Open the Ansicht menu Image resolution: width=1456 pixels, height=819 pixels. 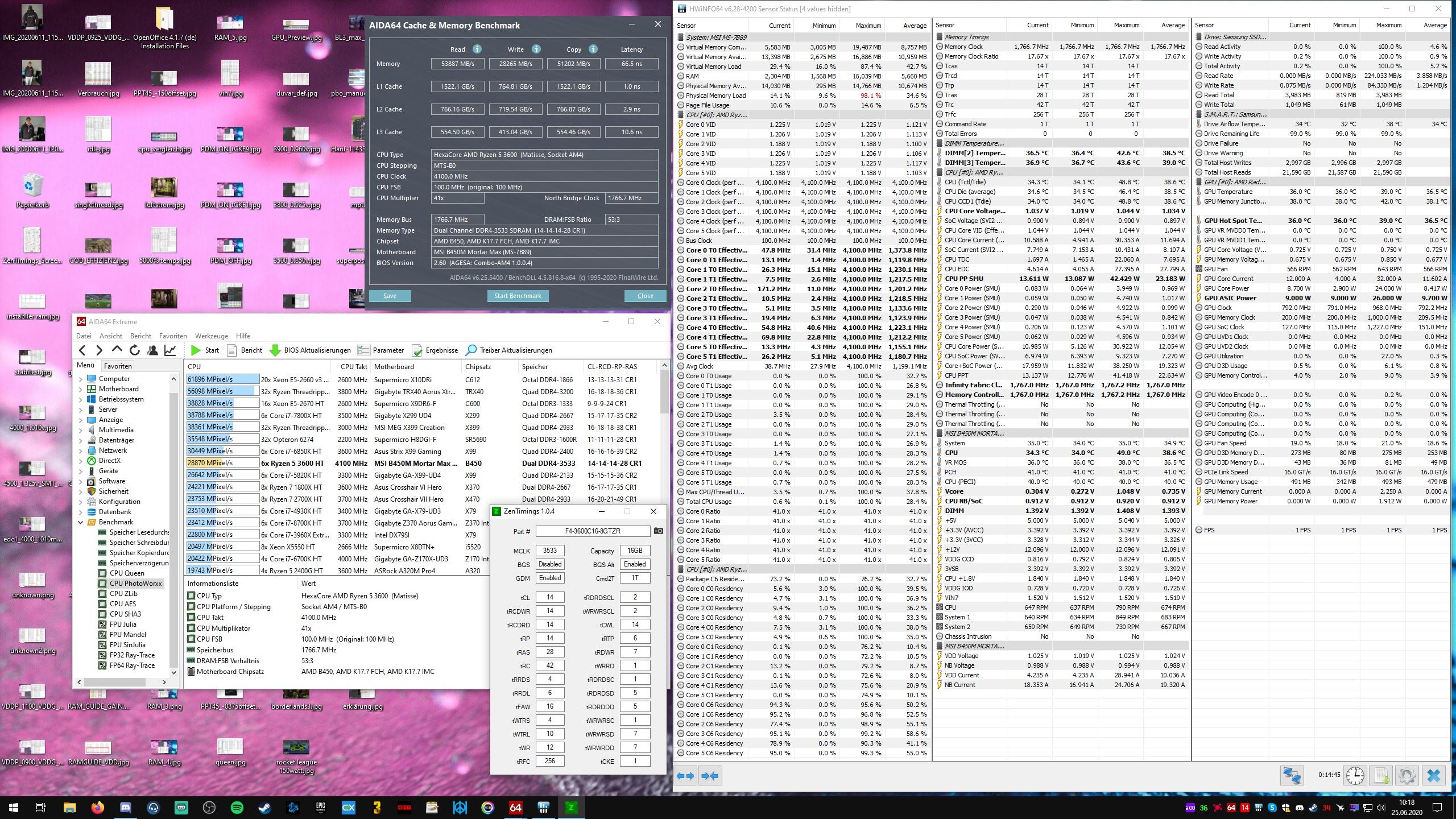pos(110,336)
